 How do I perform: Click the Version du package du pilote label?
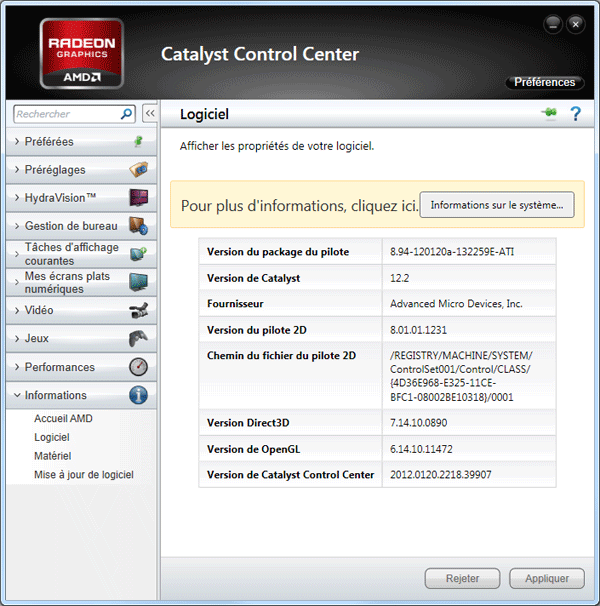(x=278, y=252)
